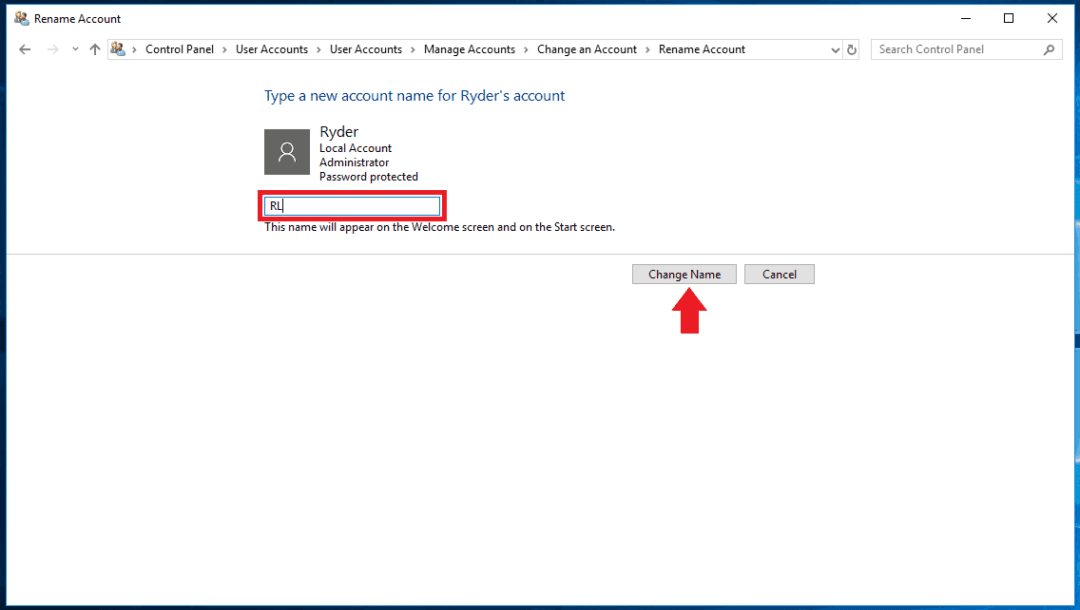
Task: Maximize the Rename Account window
Action: [1008, 19]
